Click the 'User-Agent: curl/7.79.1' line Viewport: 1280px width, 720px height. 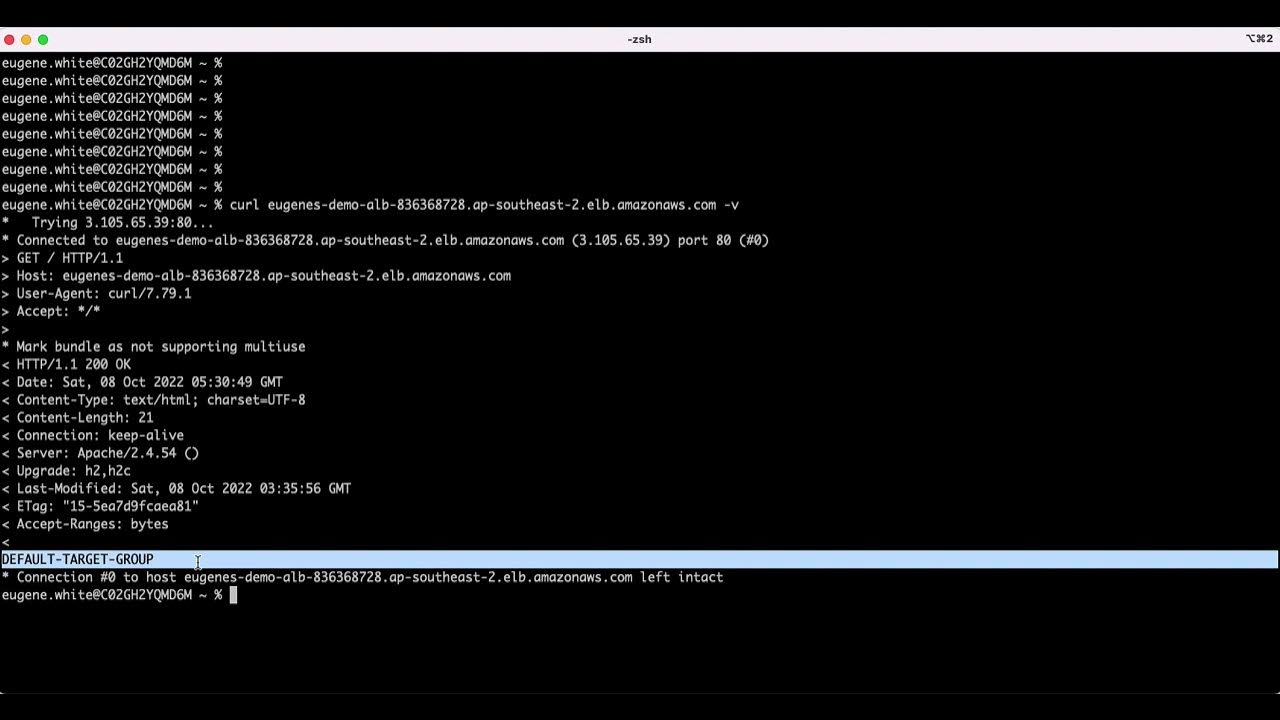[x=96, y=294]
